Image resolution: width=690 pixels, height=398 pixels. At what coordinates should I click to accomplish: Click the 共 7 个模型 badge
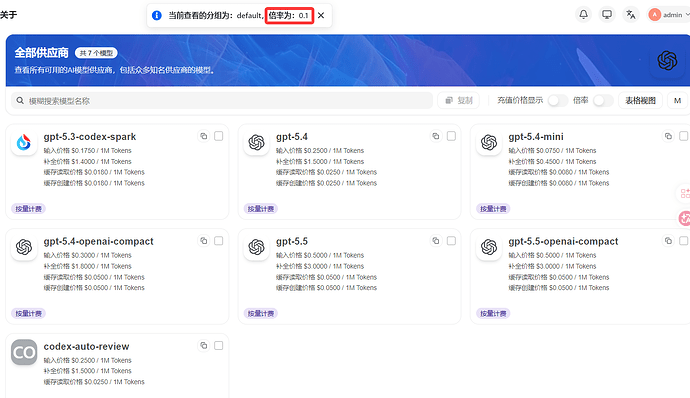[x=96, y=53]
